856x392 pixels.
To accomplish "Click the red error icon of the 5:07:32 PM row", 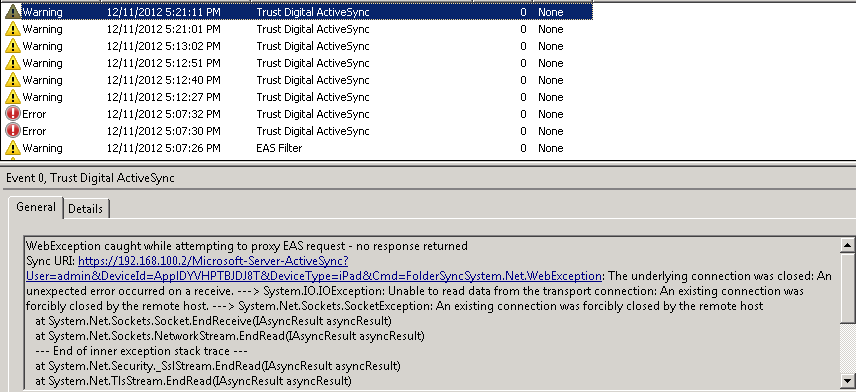I will coord(13,114).
